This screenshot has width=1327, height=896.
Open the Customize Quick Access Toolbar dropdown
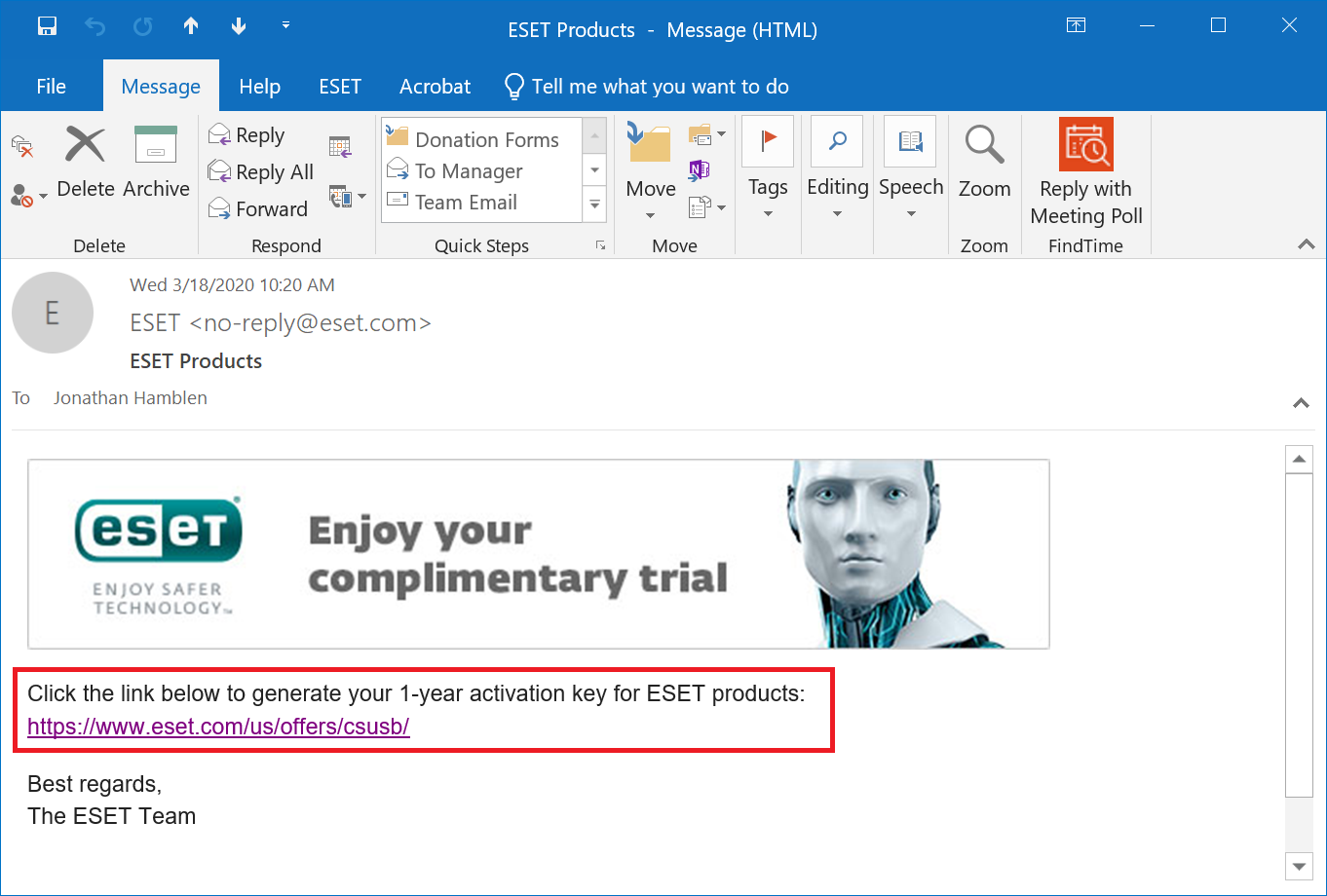[285, 24]
